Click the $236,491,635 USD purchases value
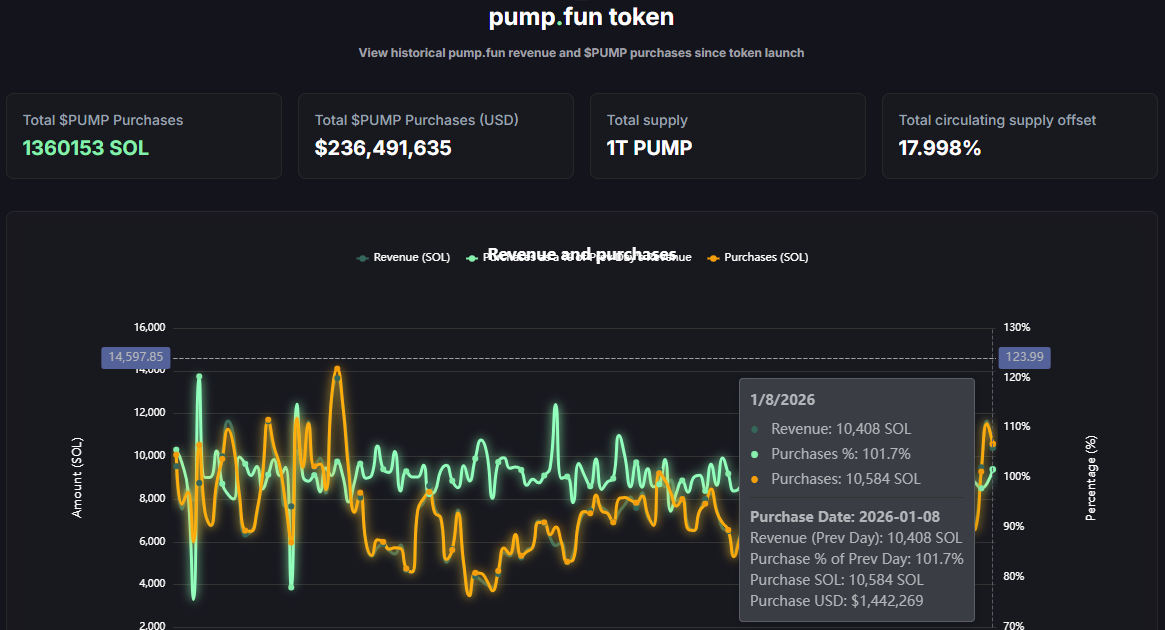The width and height of the screenshot is (1165, 630). pos(383,149)
